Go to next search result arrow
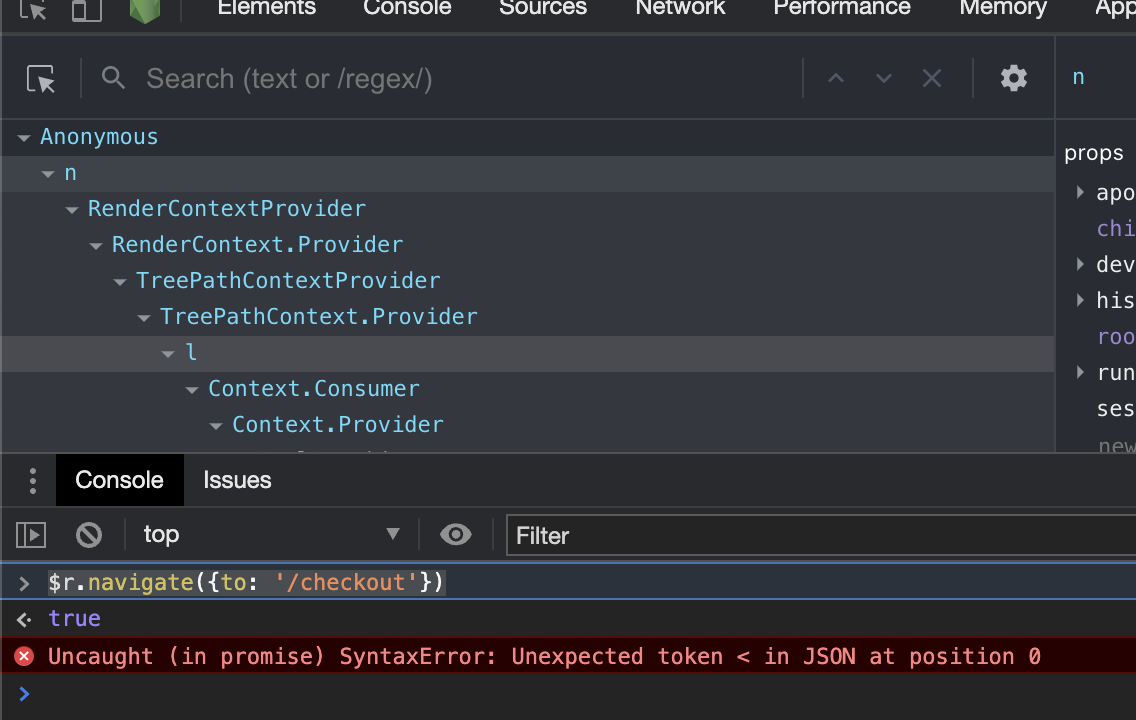The height and width of the screenshot is (720, 1136). [x=884, y=78]
